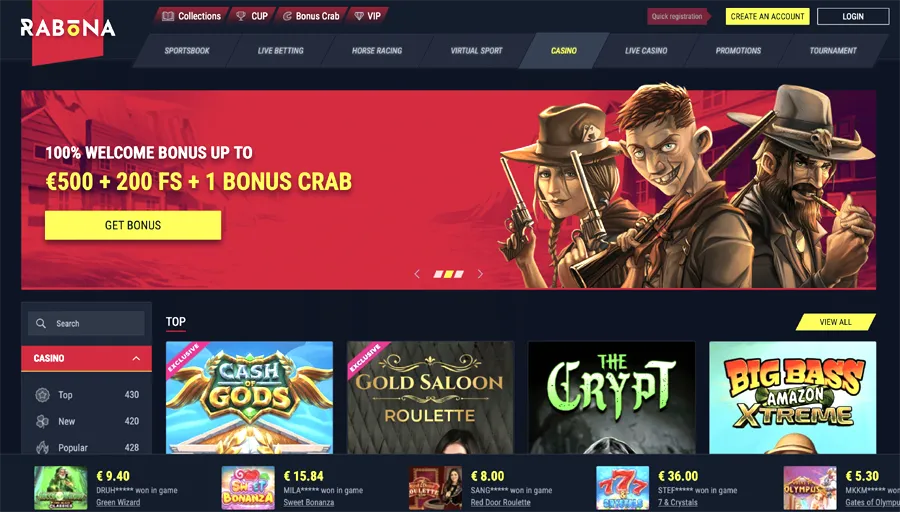
Task: Go to previous banner slide arrow
Action: tap(417, 274)
